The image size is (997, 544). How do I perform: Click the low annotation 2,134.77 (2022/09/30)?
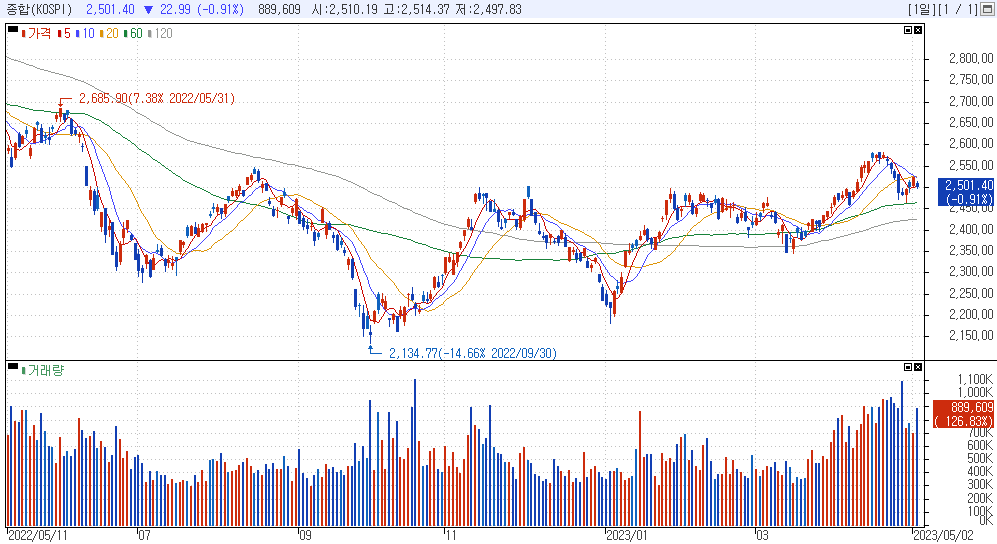[472, 353]
